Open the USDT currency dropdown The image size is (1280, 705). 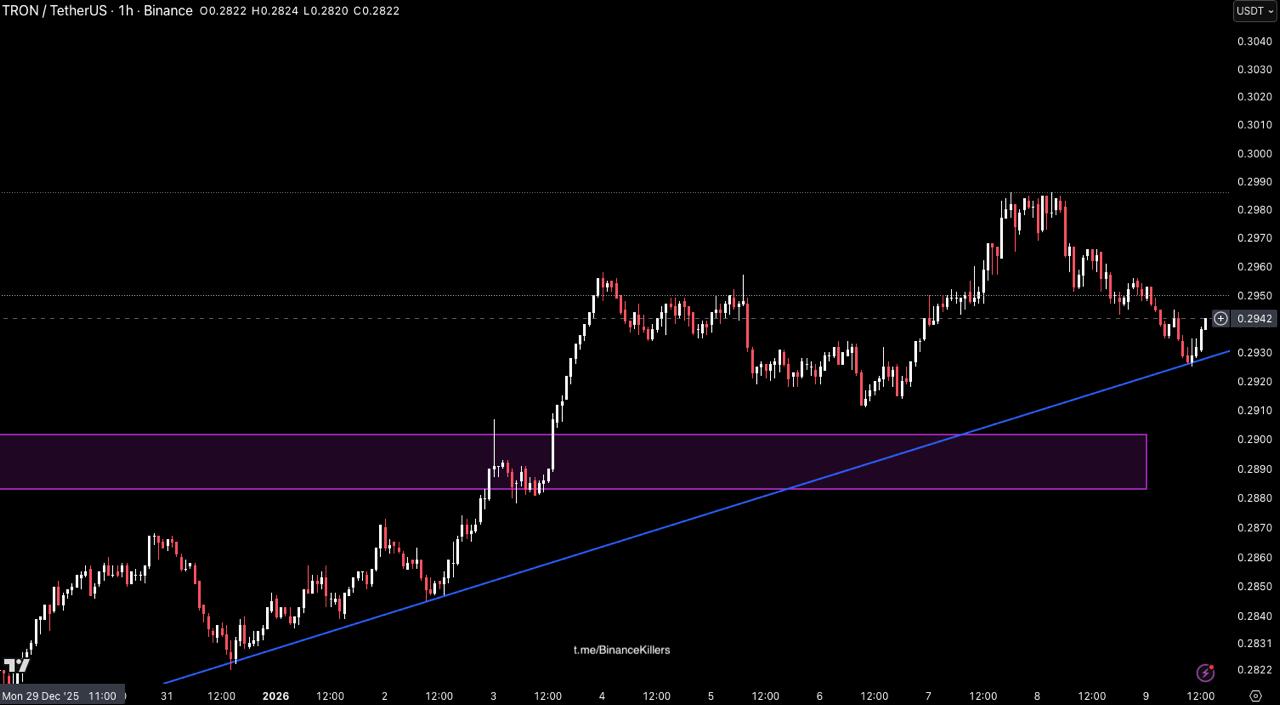tap(1254, 11)
